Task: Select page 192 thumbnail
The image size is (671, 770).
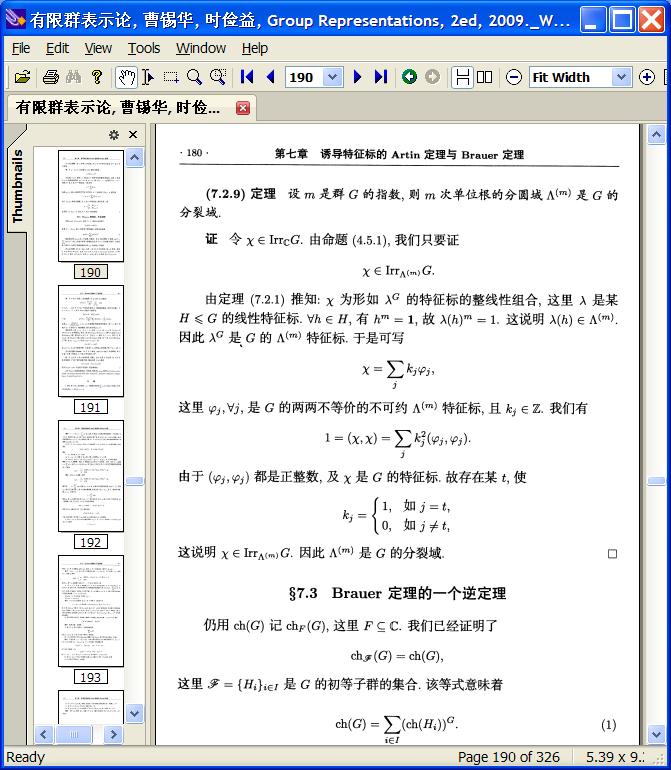Action: (x=91, y=476)
